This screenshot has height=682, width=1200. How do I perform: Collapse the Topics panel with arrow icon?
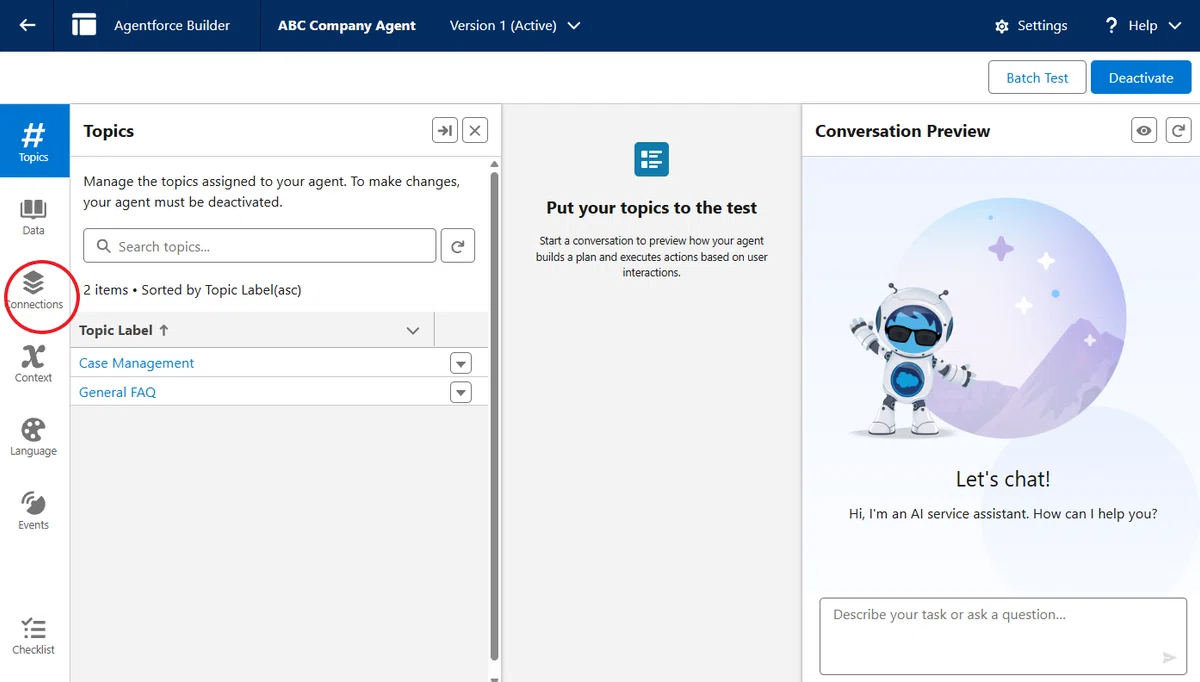(x=445, y=130)
